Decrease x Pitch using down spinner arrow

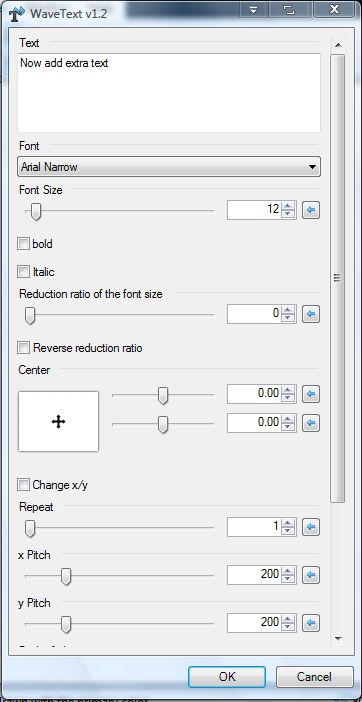[x=289, y=579]
